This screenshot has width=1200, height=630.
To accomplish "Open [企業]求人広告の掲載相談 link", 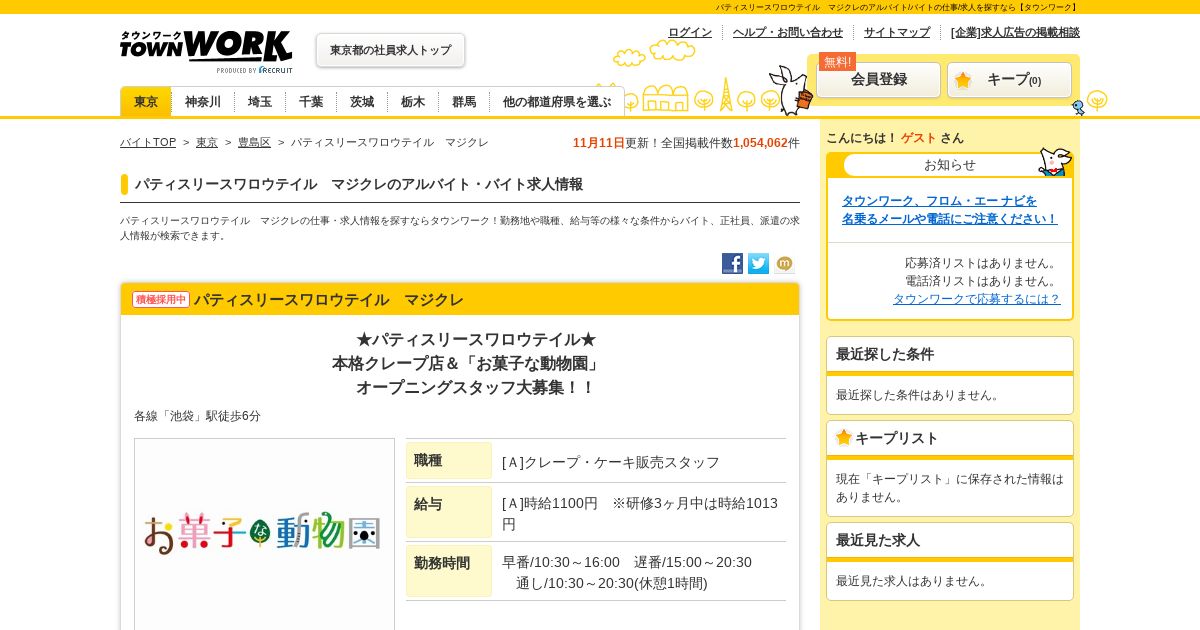I will [1015, 32].
